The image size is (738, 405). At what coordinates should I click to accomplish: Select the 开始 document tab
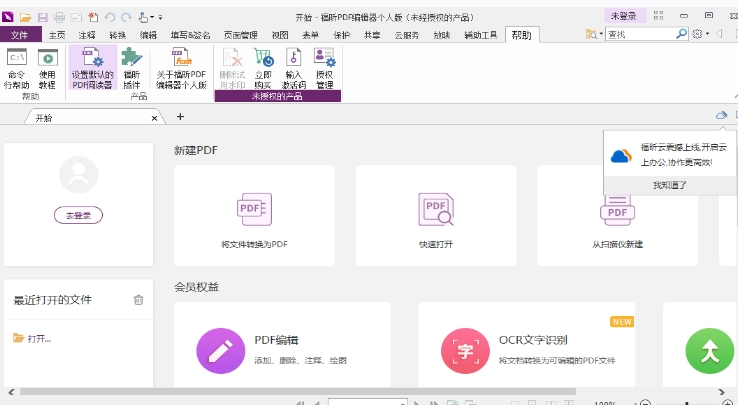(x=94, y=118)
